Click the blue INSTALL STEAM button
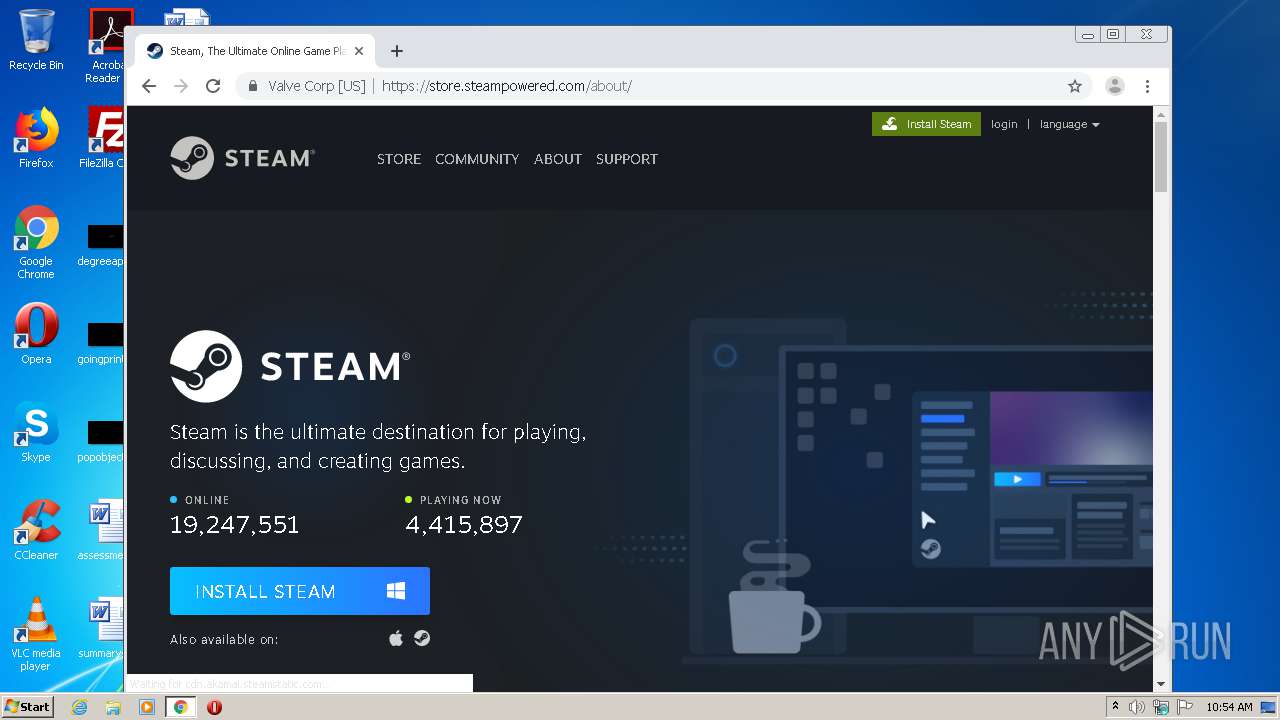The height and width of the screenshot is (720, 1280). point(300,591)
